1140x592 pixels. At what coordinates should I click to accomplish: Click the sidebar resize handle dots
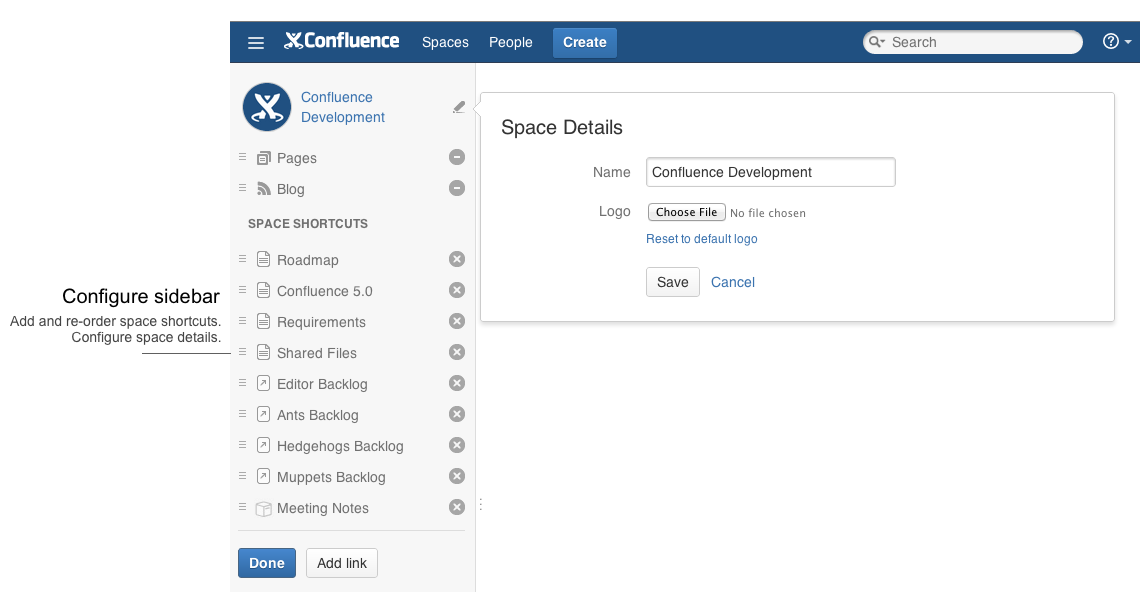tap(481, 504)
